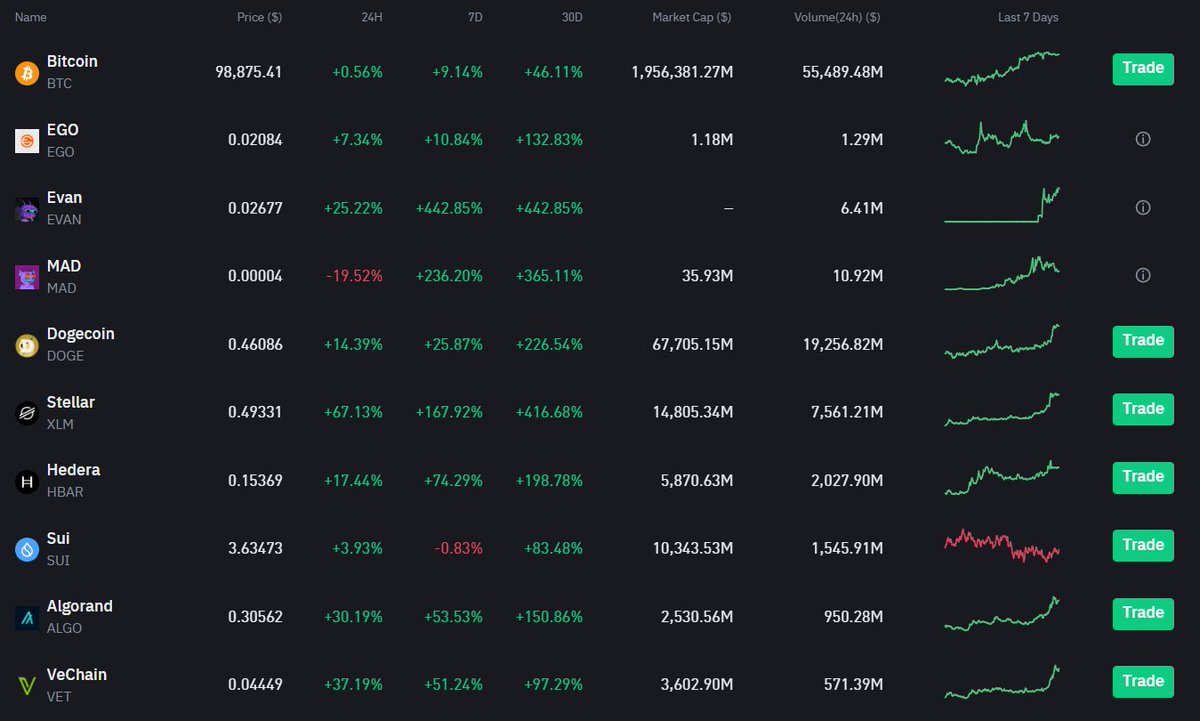Screen dimensions: 1200x721
Task: Click Evan 7D value +442.85%
Action: coord(449,208)
